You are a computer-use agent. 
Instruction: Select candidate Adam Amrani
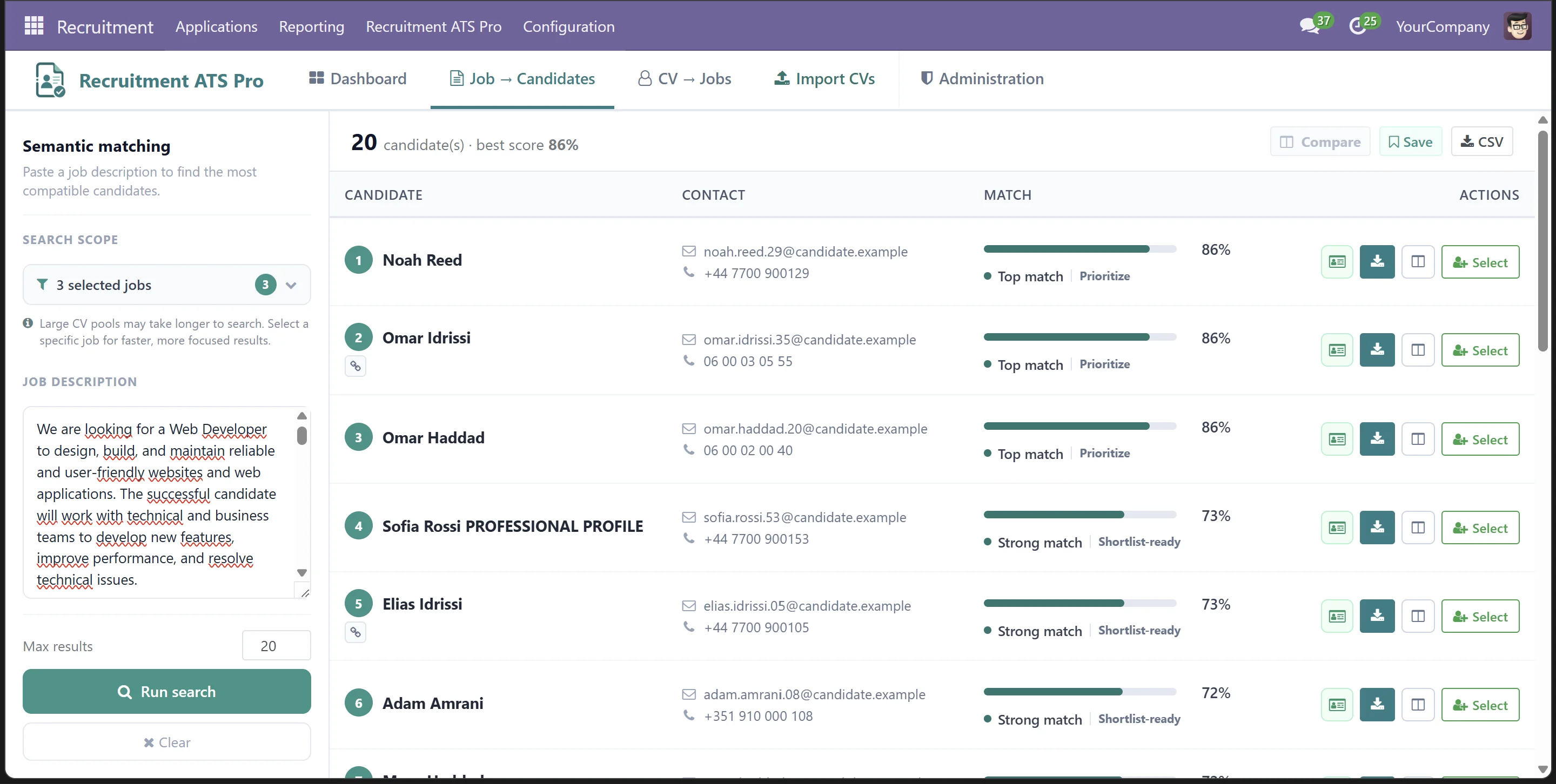[x=1480, y=704]
